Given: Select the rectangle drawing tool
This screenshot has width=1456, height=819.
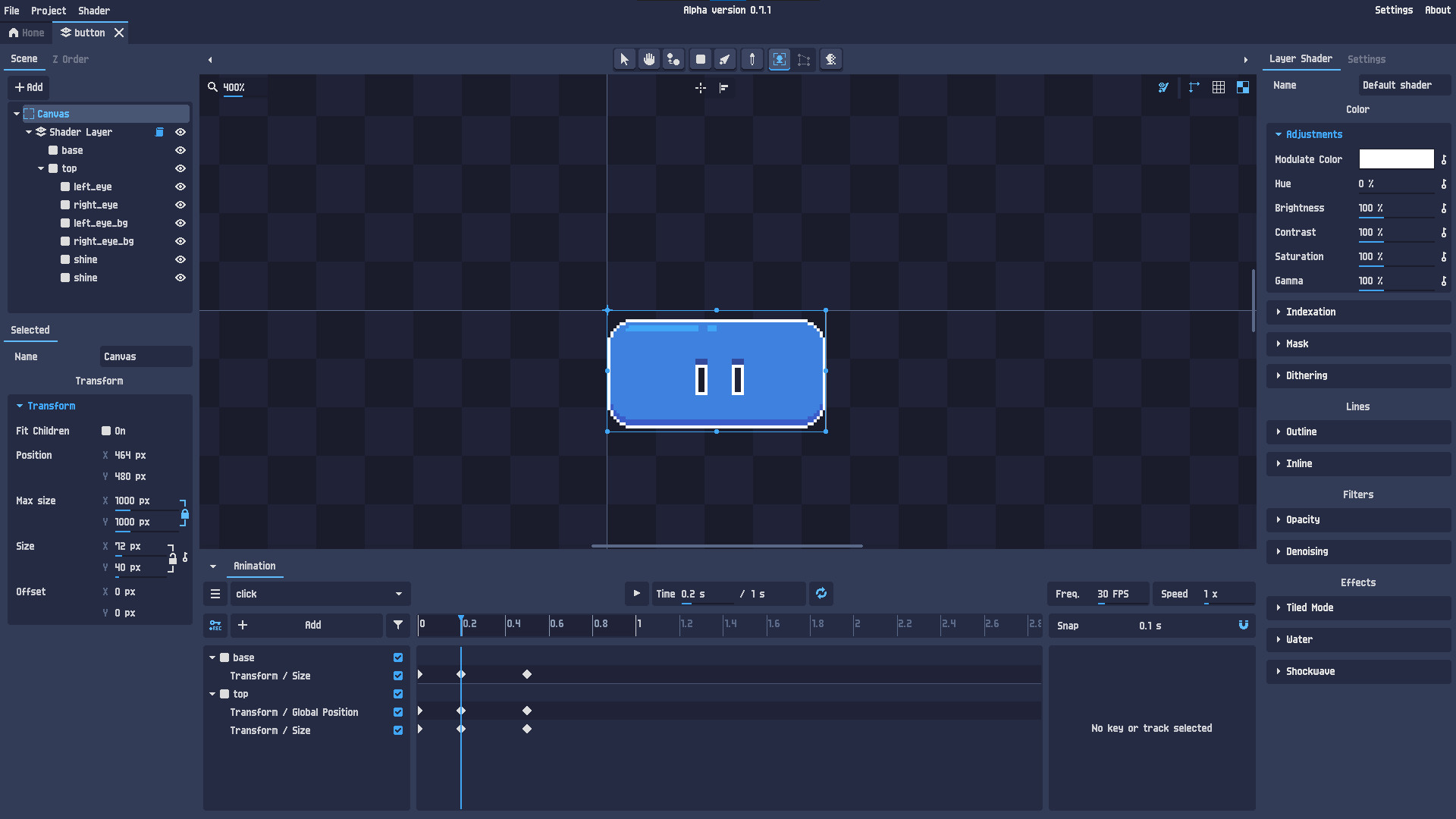Looking at the screenshot, I should click(699, 59).
